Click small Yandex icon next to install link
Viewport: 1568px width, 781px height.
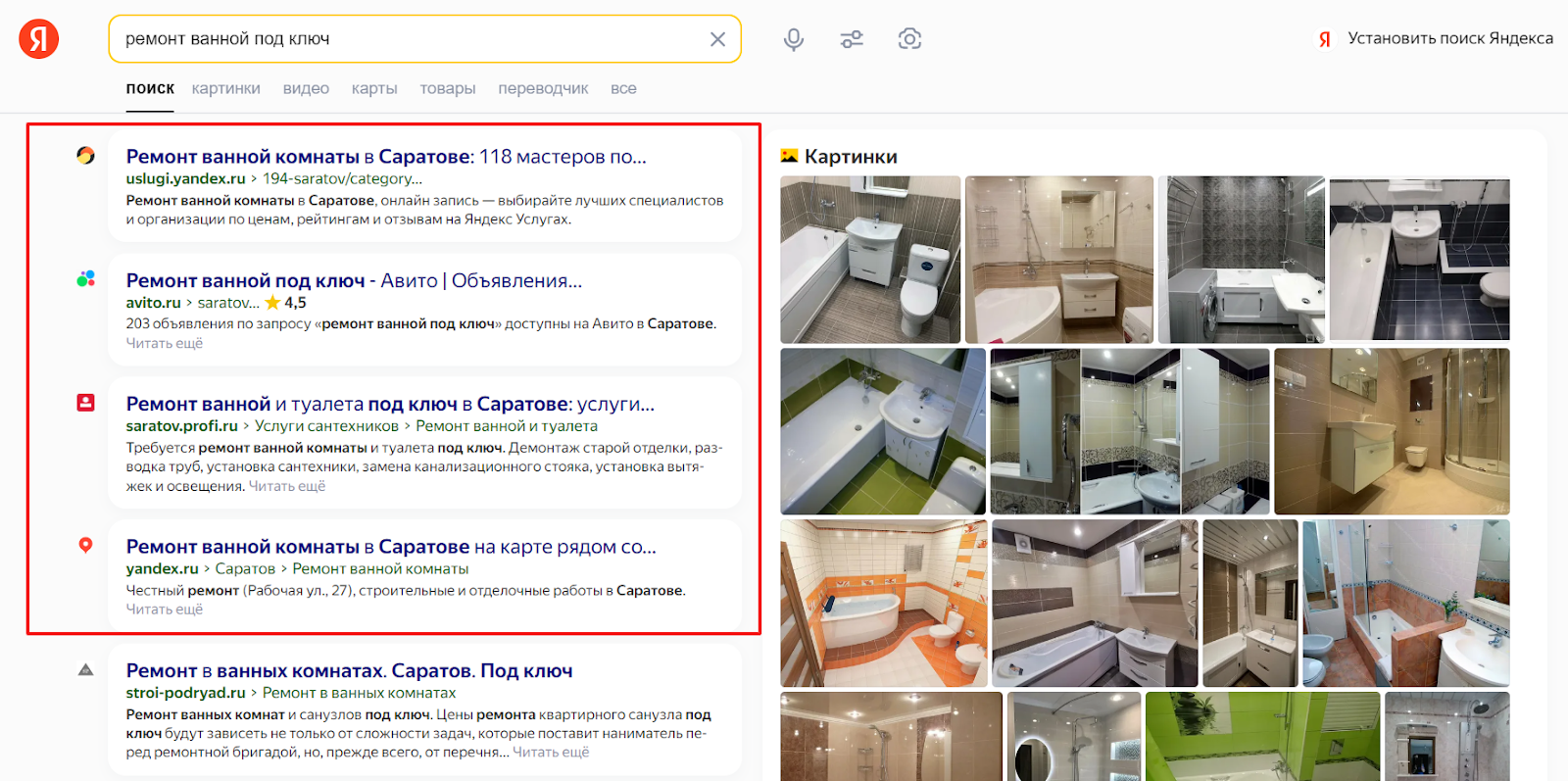[1325, 39]
